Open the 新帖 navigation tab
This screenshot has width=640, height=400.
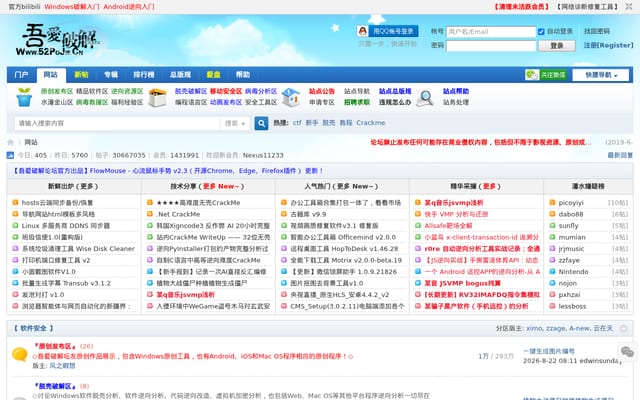pos(81,75)
